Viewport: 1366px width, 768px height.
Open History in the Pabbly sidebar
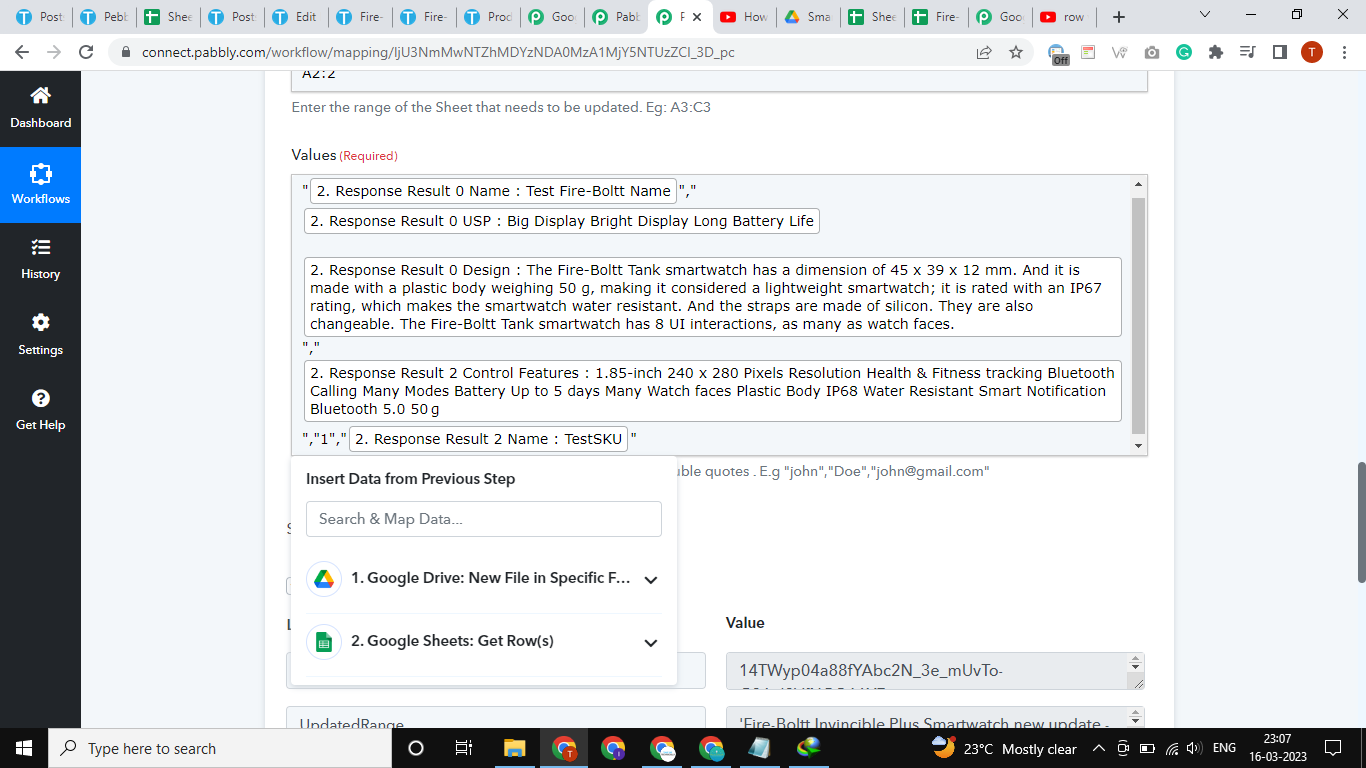(x=40, y=260)
